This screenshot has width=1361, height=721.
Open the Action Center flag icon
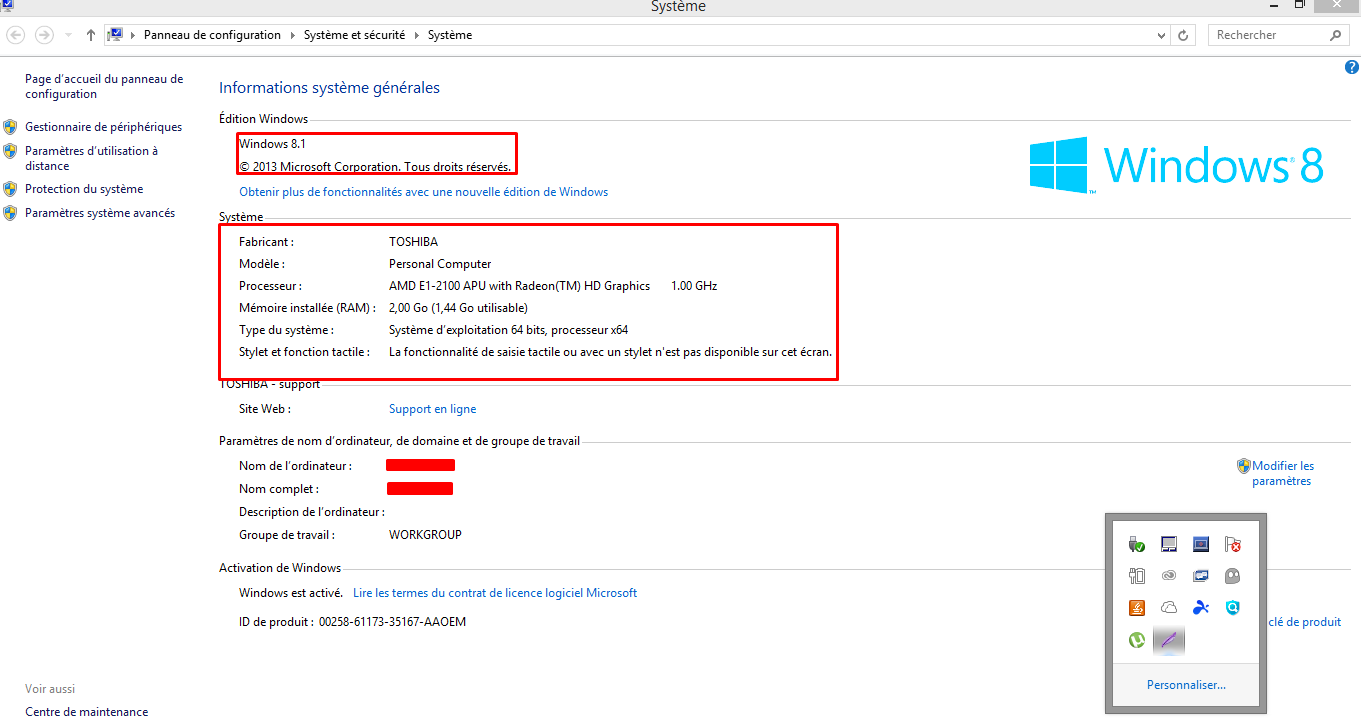1233,545
